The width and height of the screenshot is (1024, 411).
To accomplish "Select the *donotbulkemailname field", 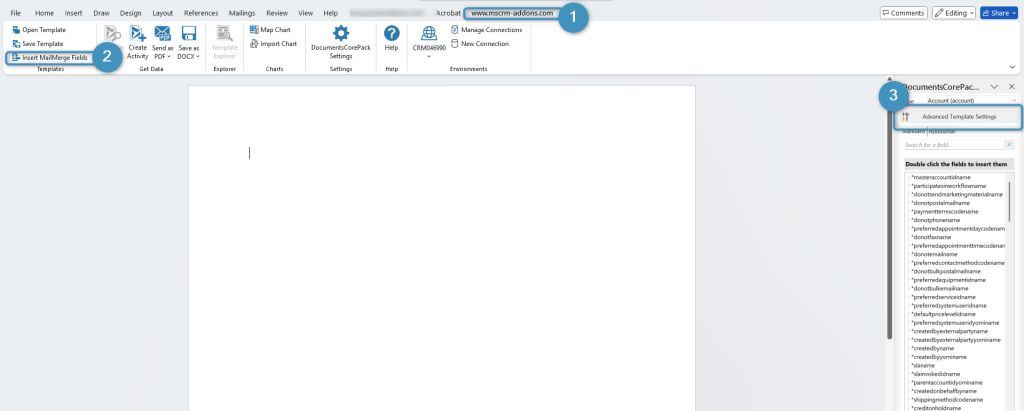I will [x=942, y=288].
